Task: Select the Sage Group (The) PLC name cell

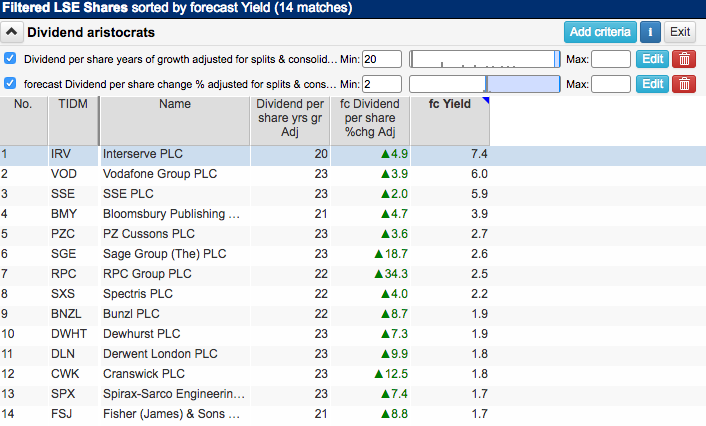Action: [175, 254]
